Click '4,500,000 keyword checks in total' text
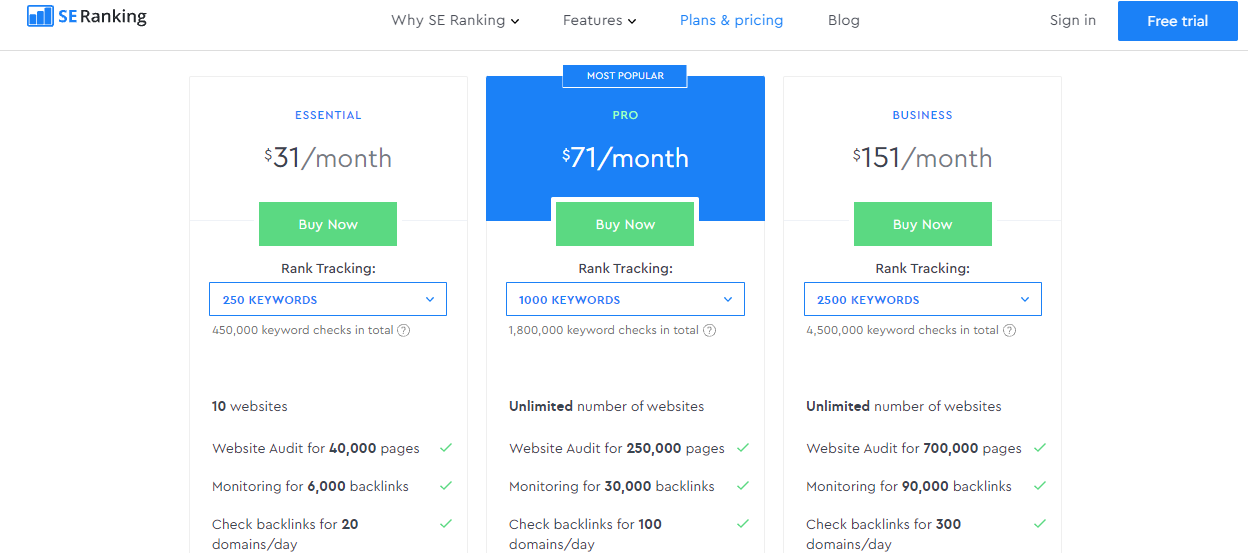This screenshot has height=553, width=1248. [x=903, y=330]
